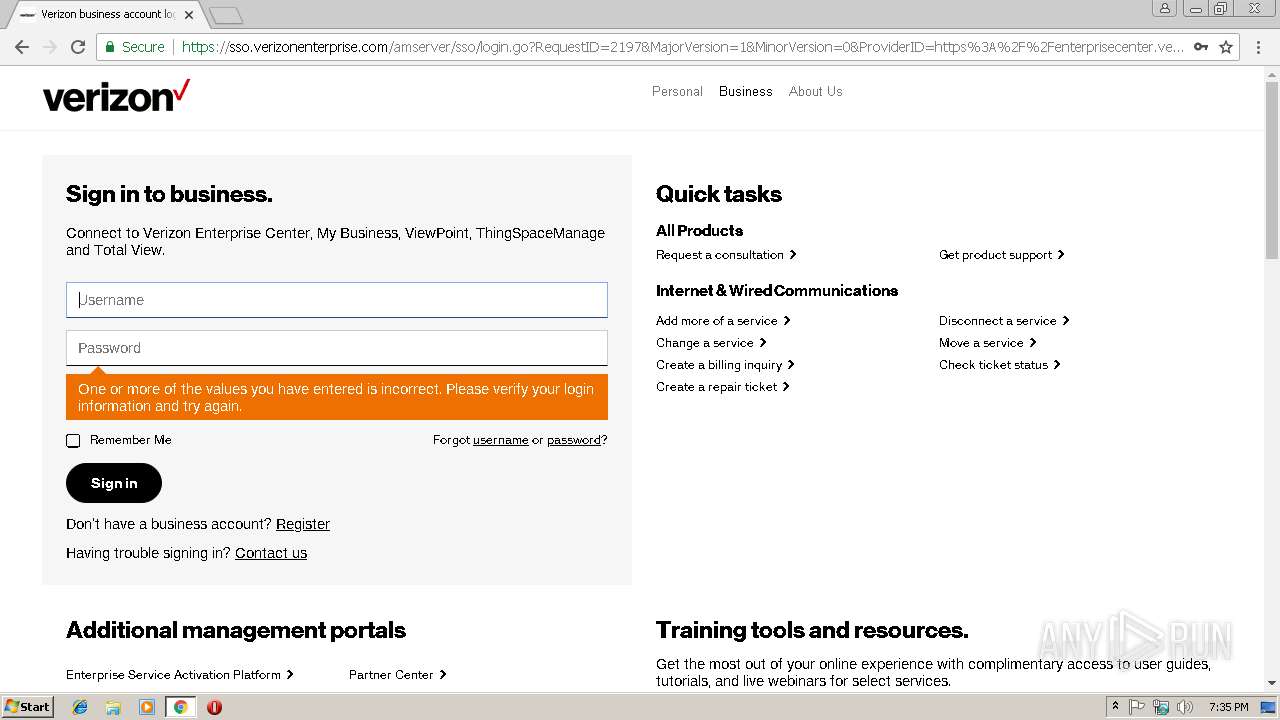Reload the page with refresh icon

[x=78, y=47]
